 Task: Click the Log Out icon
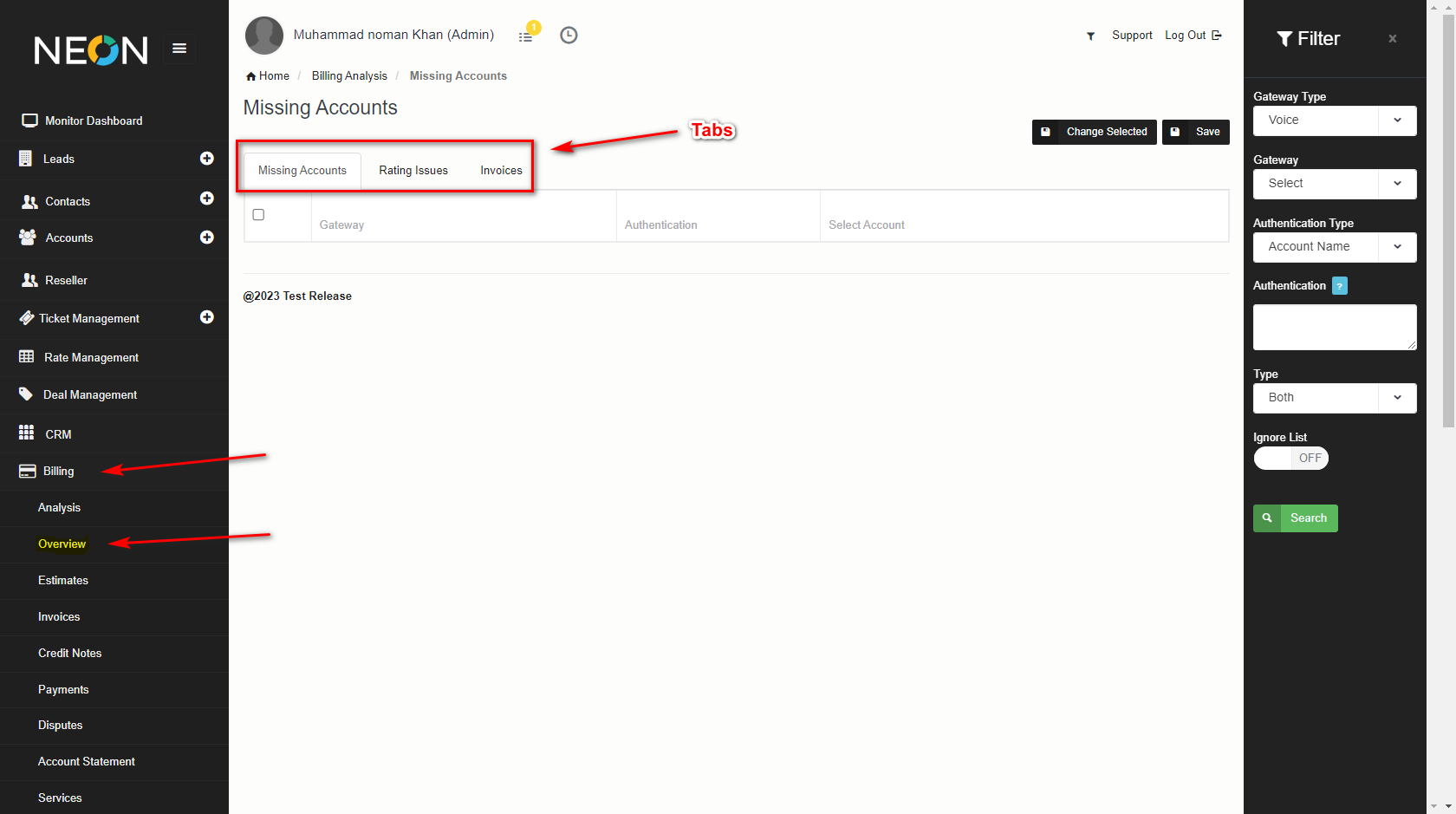[x=1217, y=36]
